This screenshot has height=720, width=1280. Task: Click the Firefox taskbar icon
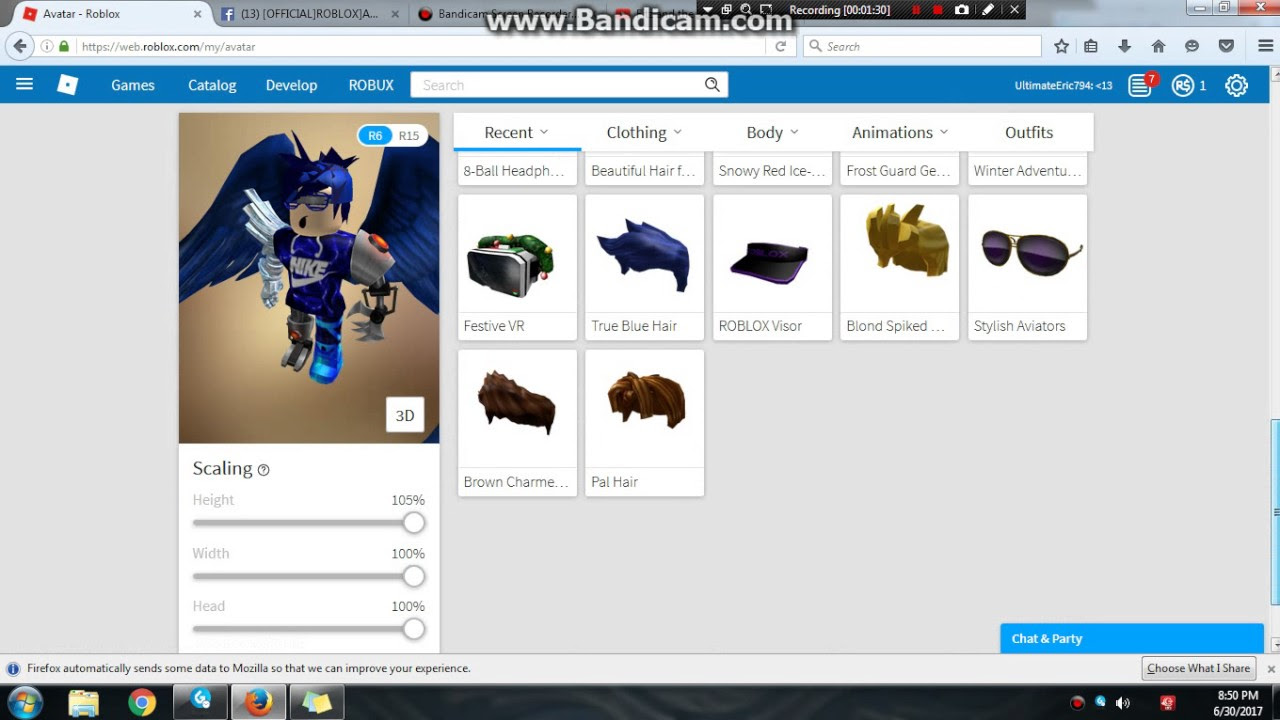coord(259,703)
